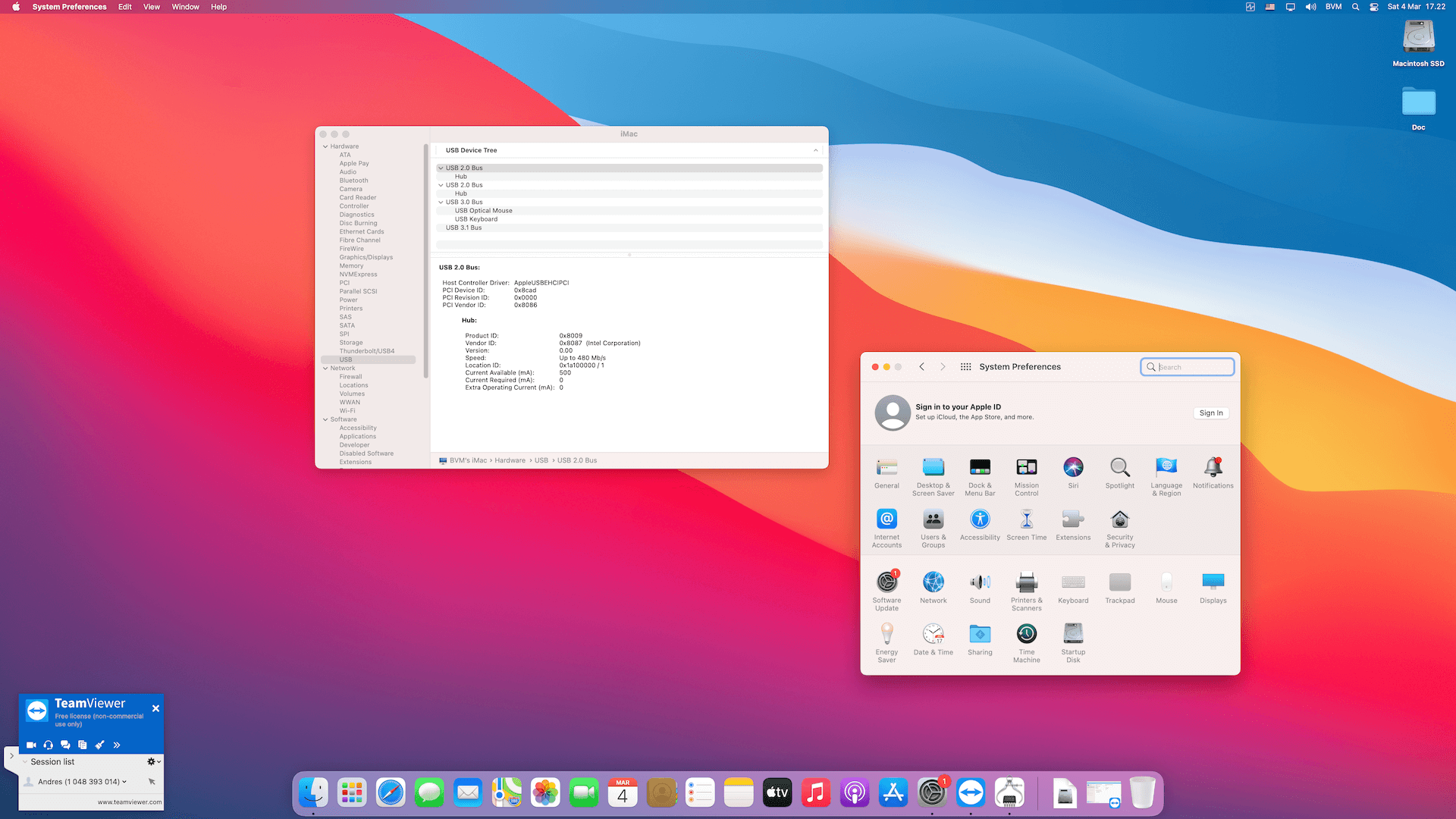Viewport: 1456px width, 819px height.
Task: Expand Andres session dropdown arrow
Action: 124,781
